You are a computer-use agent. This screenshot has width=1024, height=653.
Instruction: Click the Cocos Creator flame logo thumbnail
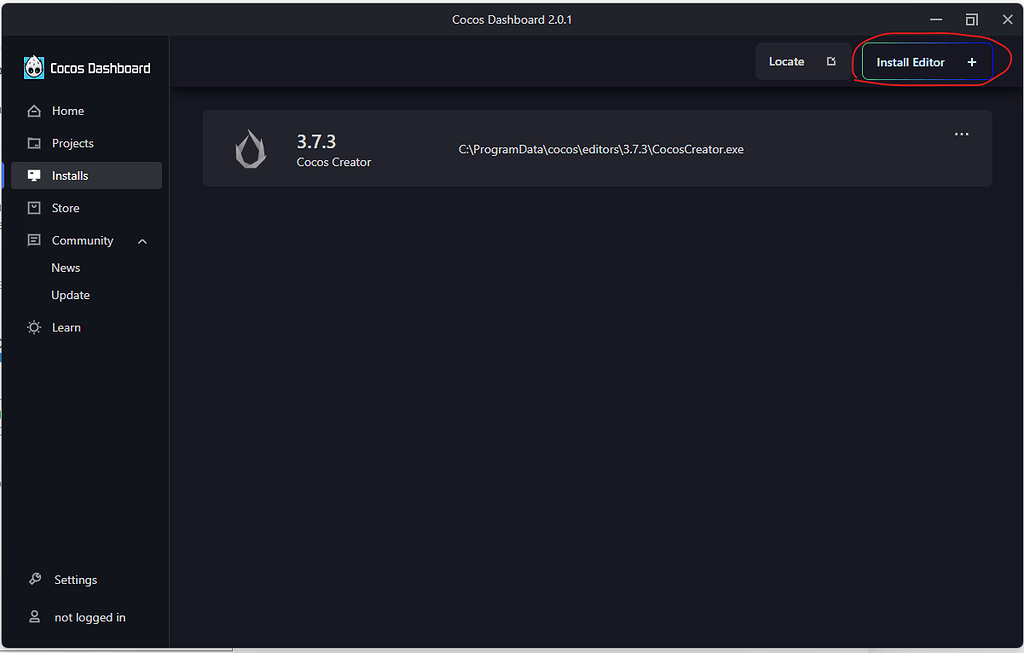point(250,148)
